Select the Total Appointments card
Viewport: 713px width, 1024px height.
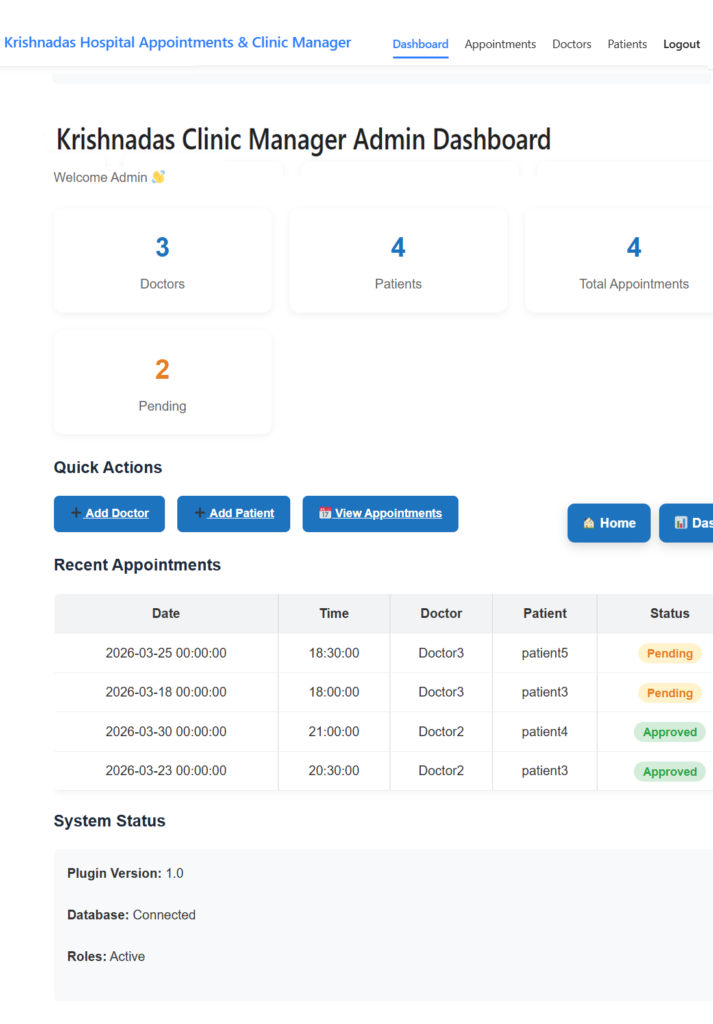619,261
